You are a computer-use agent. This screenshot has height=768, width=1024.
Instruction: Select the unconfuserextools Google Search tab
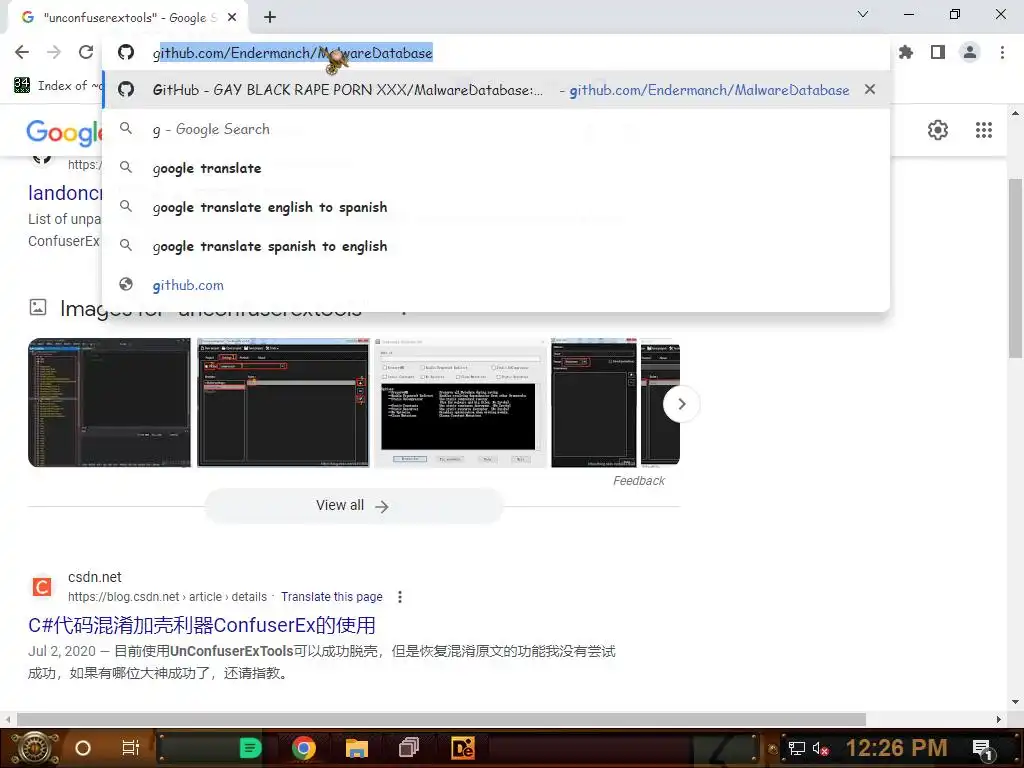coord(127,18)
